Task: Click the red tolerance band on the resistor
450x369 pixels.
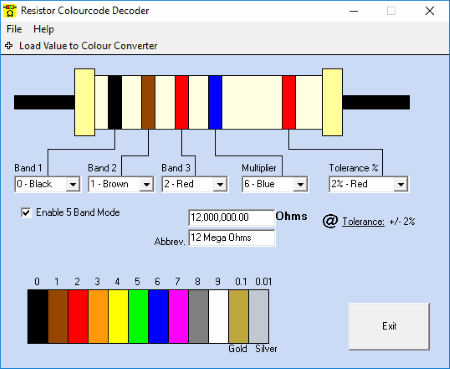Action: coord(289,102)
